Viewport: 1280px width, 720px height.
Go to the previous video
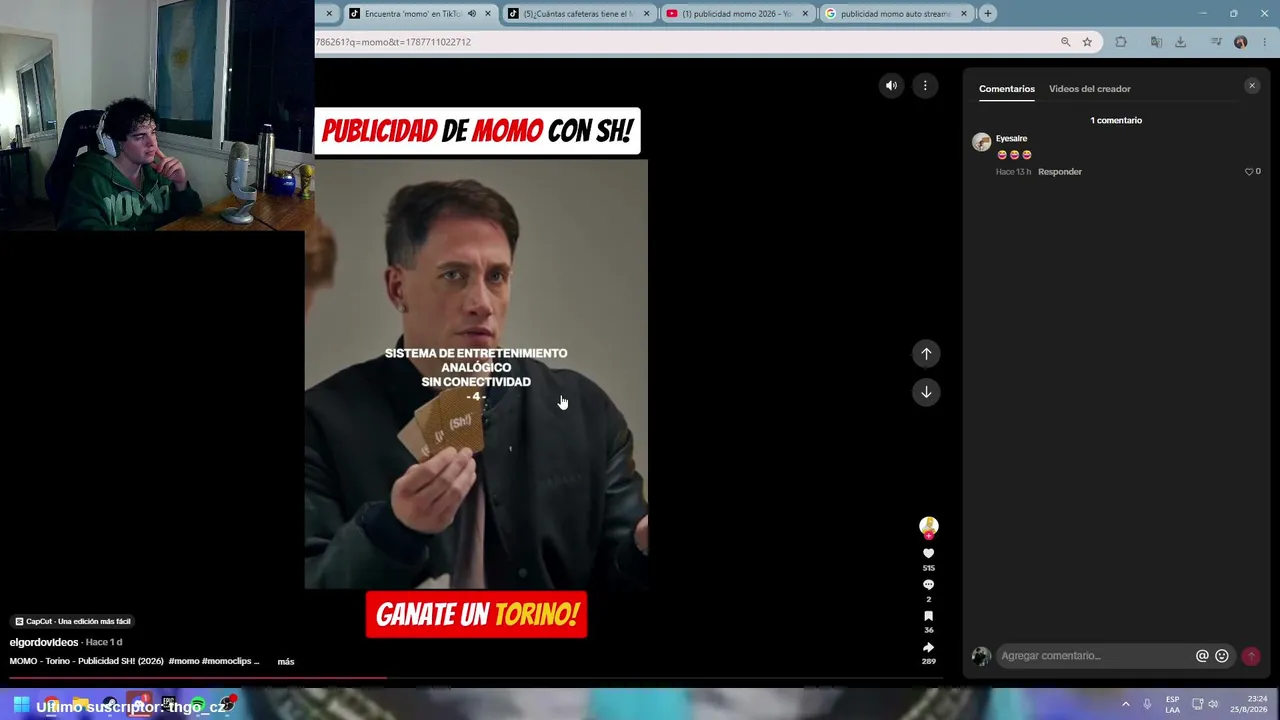(926, 353)
